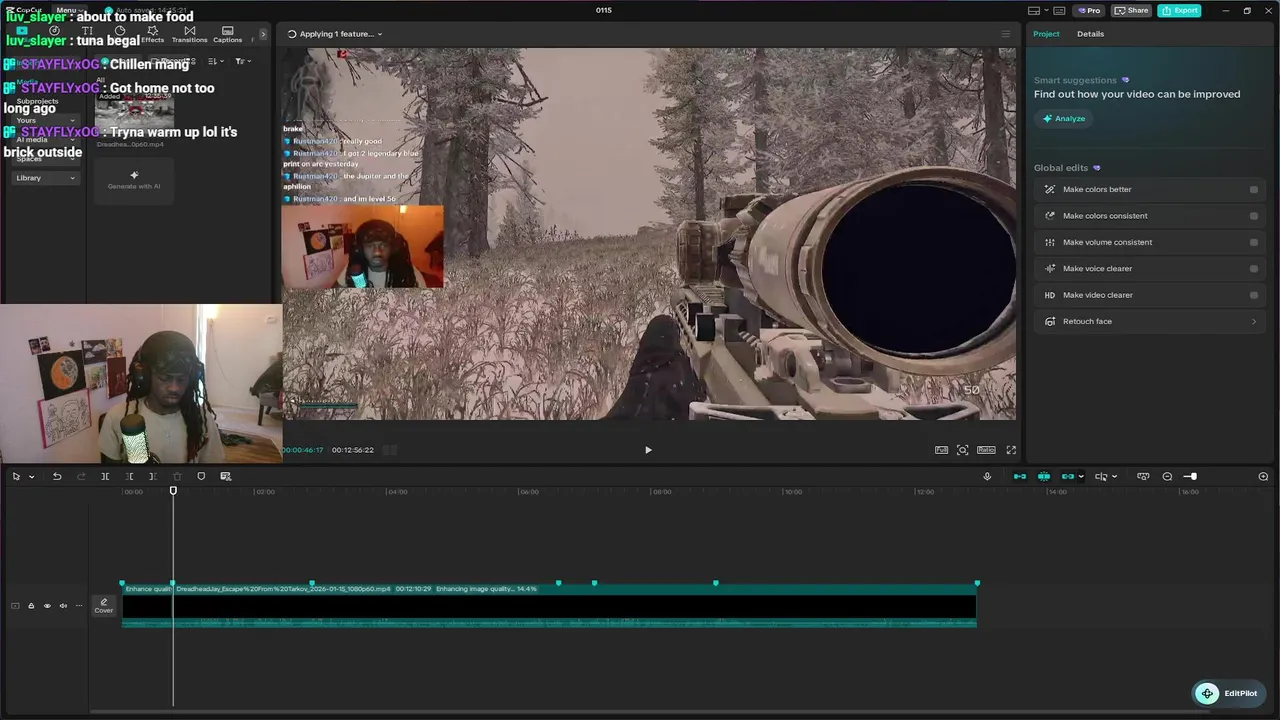This screenshot has width=1280, height=720.
Task: Click the Split clip tool icon
Action: pyautogui.click(x=105, y=476)
